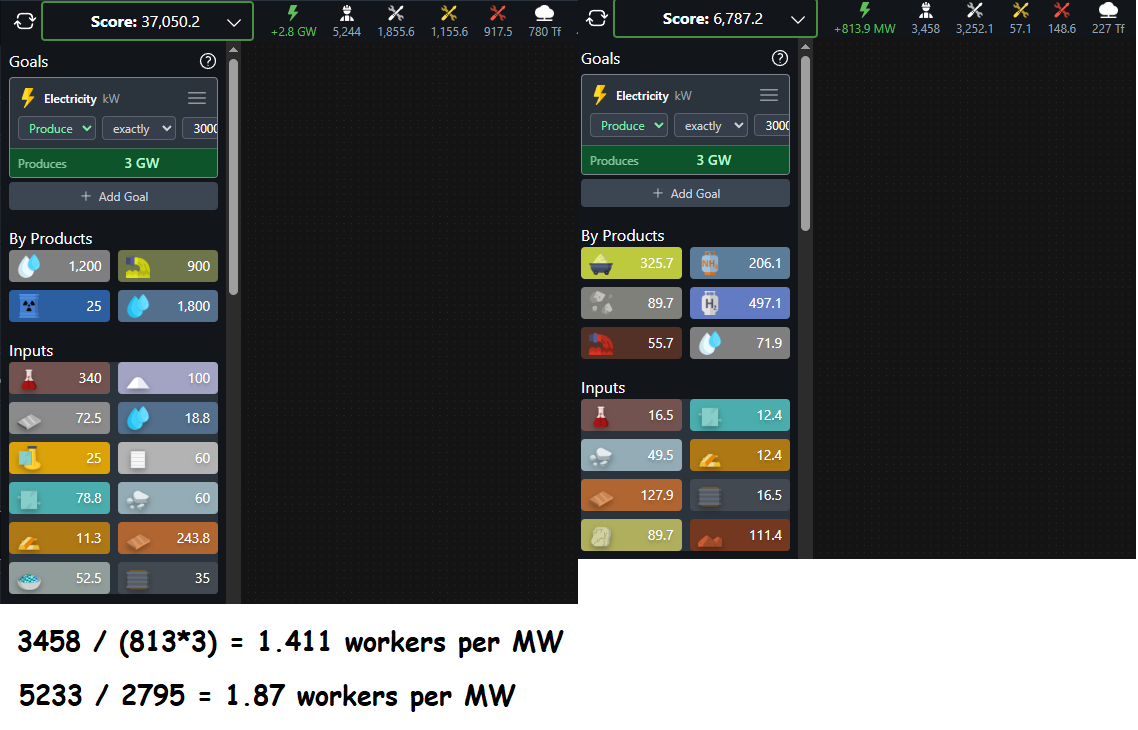Click the 780 pollution cloud icon
Image resolution: width=1138 pixels, height=730 pixels.
pyautogui.click(x=544, y=12)
